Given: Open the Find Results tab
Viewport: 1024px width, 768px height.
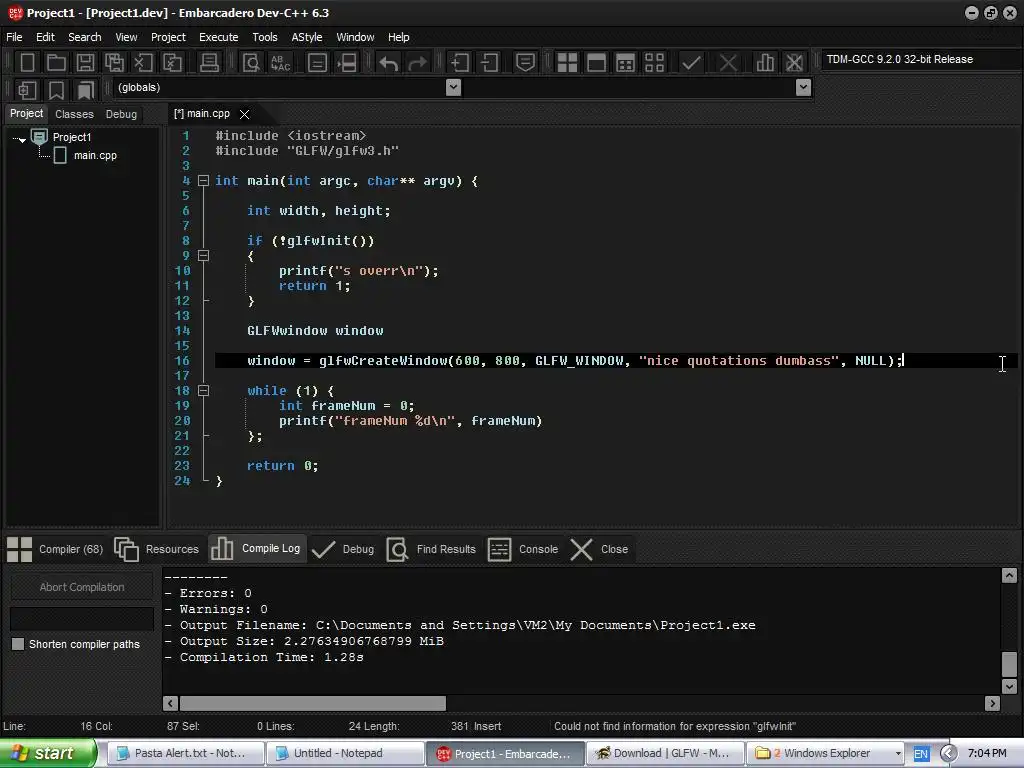Looking at the screenshot, I should point(431,549).
